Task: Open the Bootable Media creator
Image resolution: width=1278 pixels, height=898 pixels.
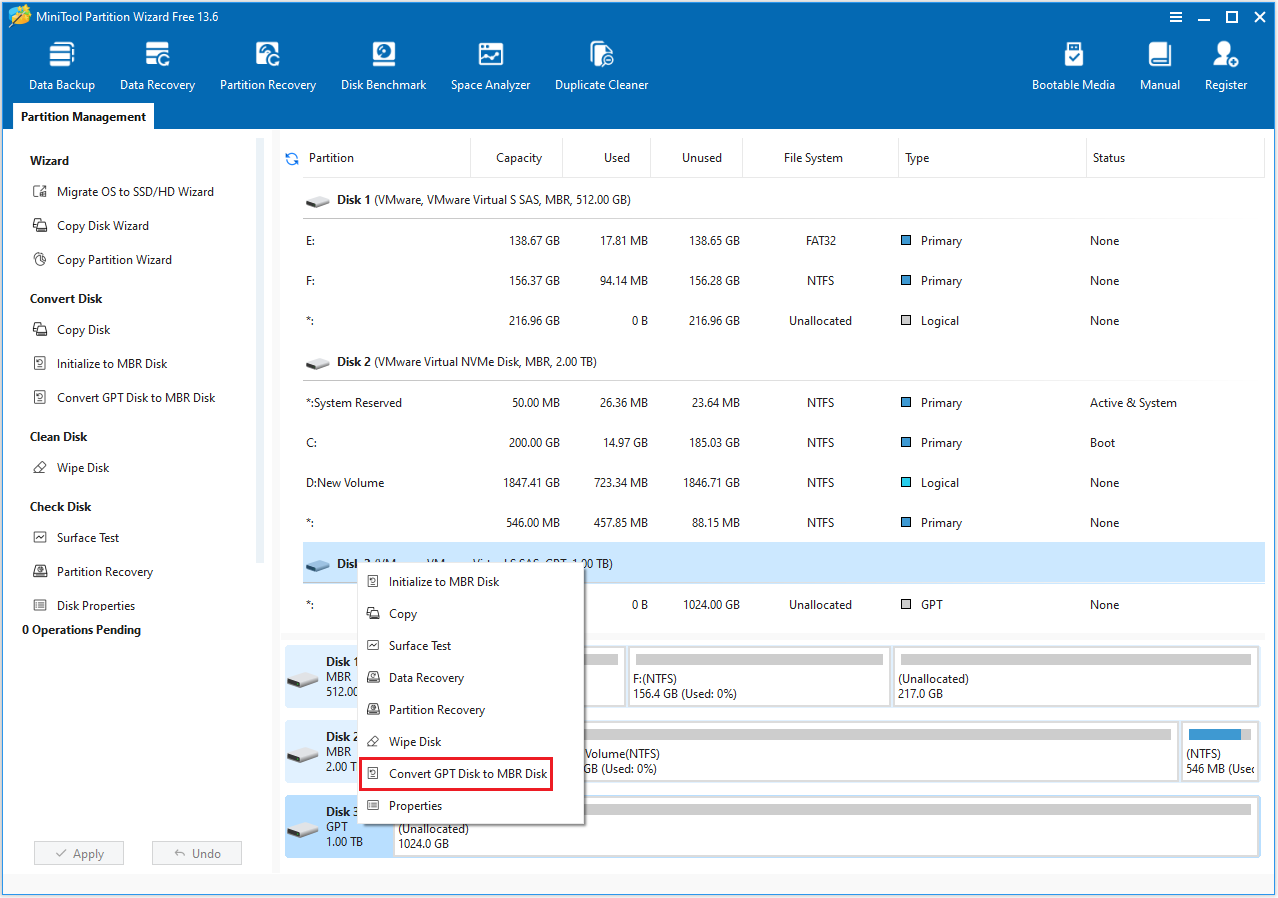Action: coord(1073,63)
